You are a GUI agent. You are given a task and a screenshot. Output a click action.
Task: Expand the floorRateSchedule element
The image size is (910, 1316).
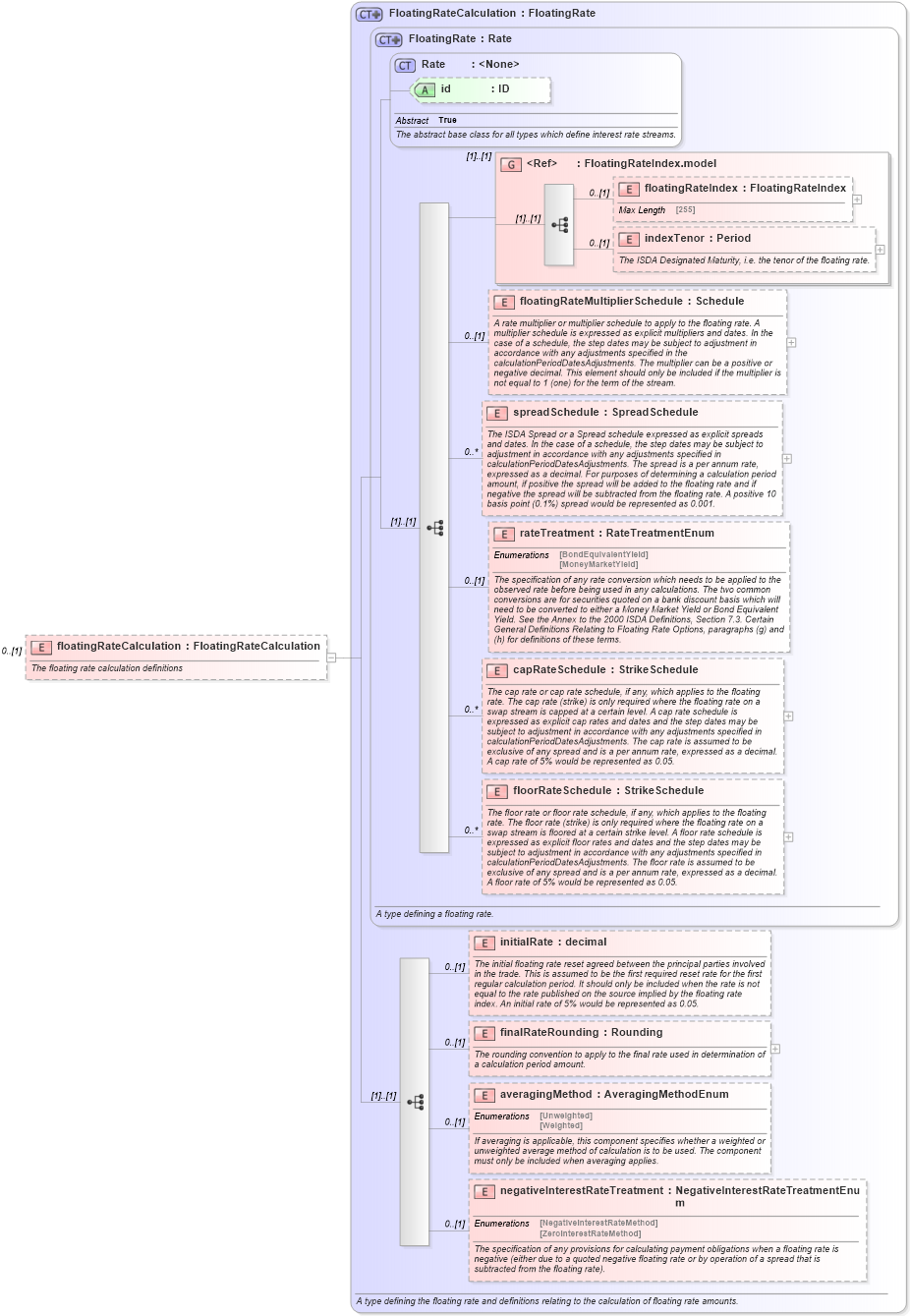(788, 837)
